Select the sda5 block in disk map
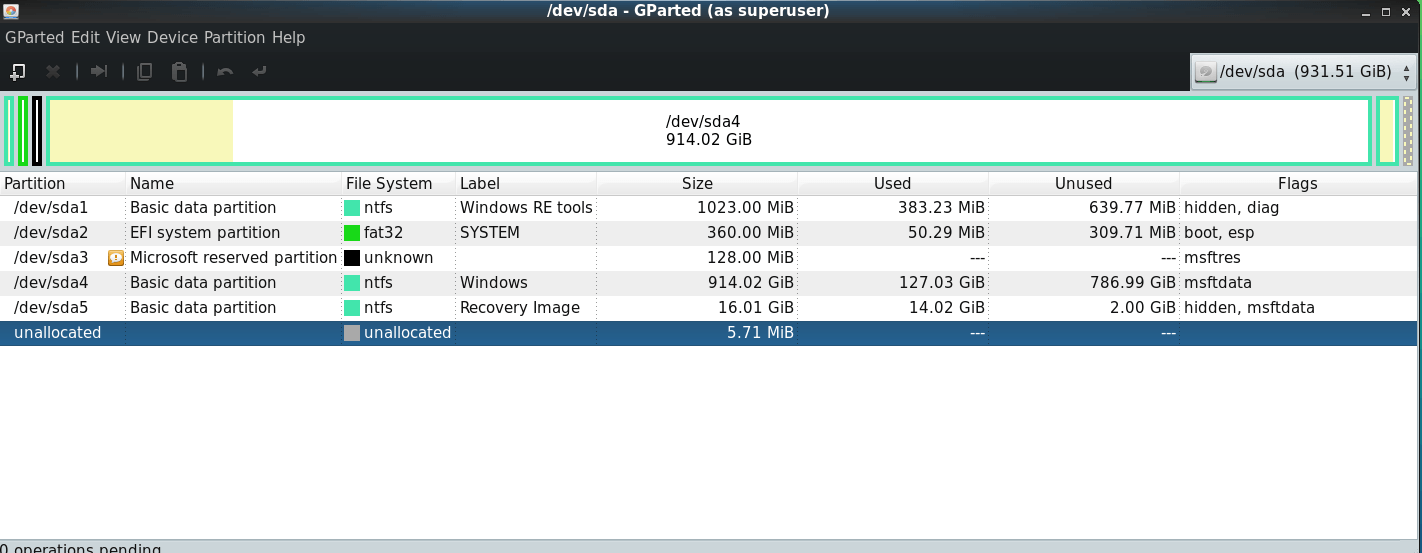The height and width of the screenshot is (553, 1422). 1387,131
